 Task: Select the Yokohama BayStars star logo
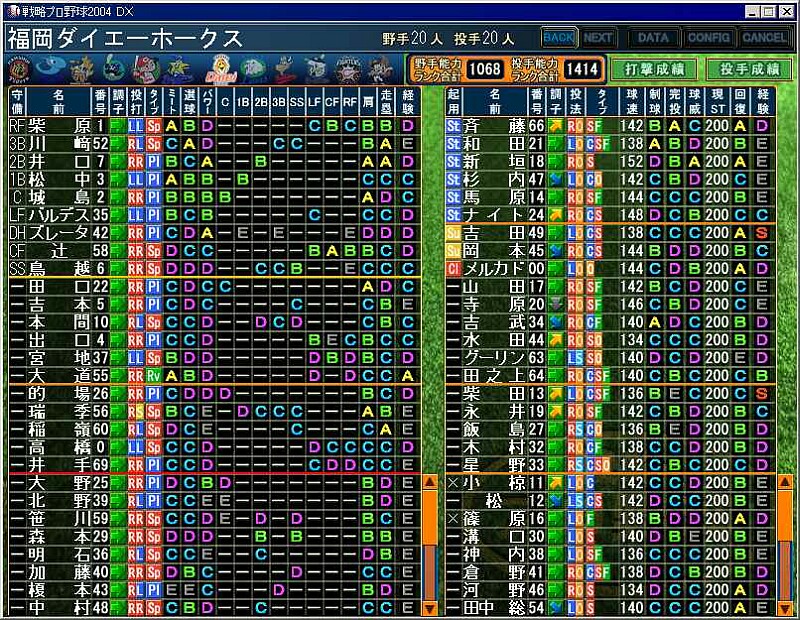pos(178,69)
